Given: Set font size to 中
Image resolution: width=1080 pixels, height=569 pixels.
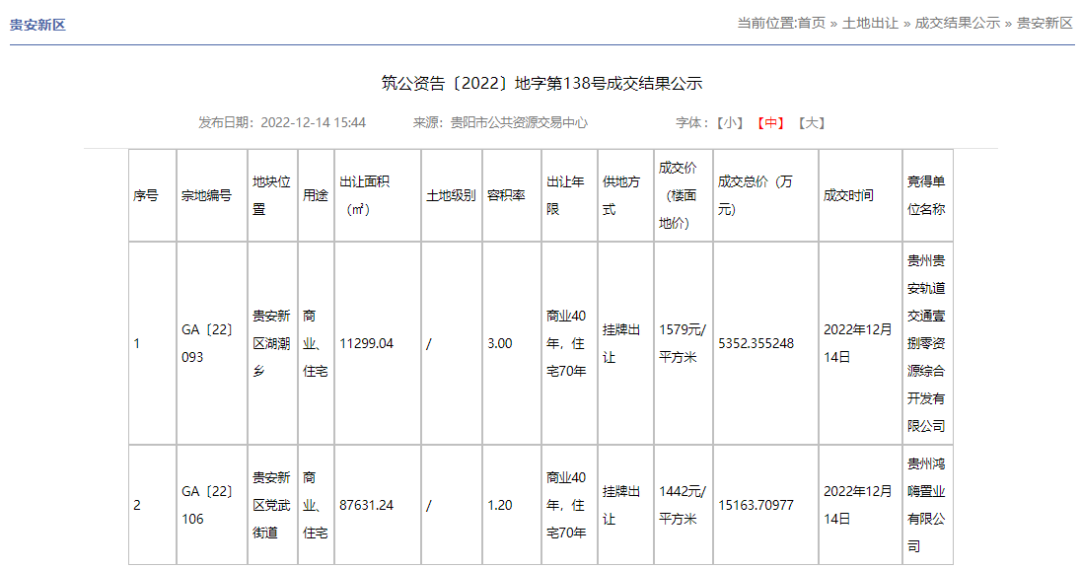Looking at the screenshot, I should (x=771, y=123).
